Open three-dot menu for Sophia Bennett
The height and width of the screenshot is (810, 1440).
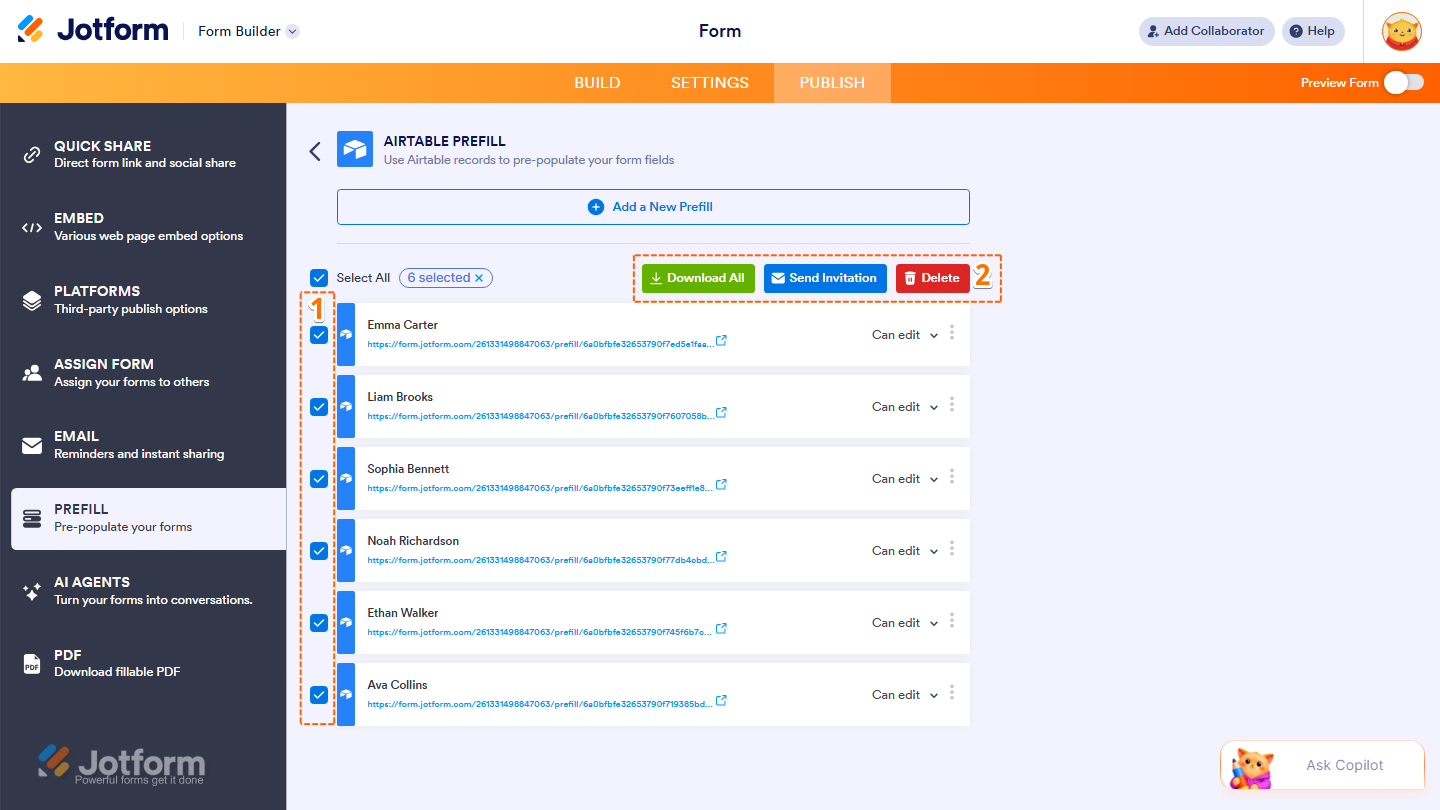pyautogui.click(x=952, y=477)
